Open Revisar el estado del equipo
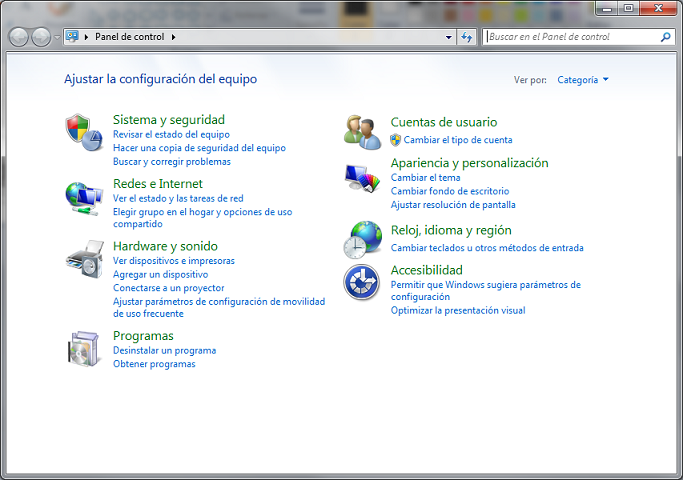This screenshot has width=683, height=480. (x=171, y=135)
